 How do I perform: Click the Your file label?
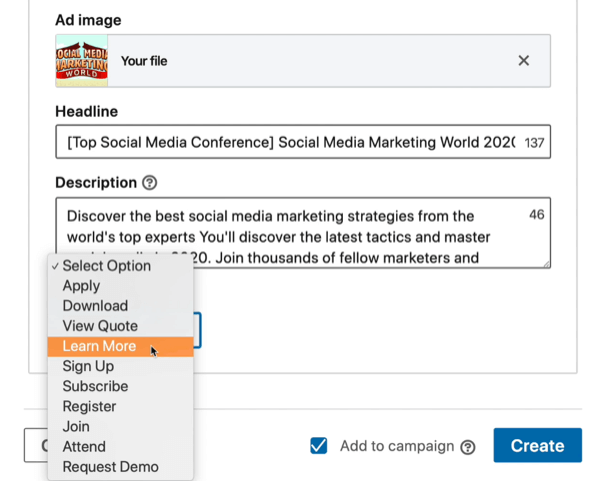tap(144, 61)
